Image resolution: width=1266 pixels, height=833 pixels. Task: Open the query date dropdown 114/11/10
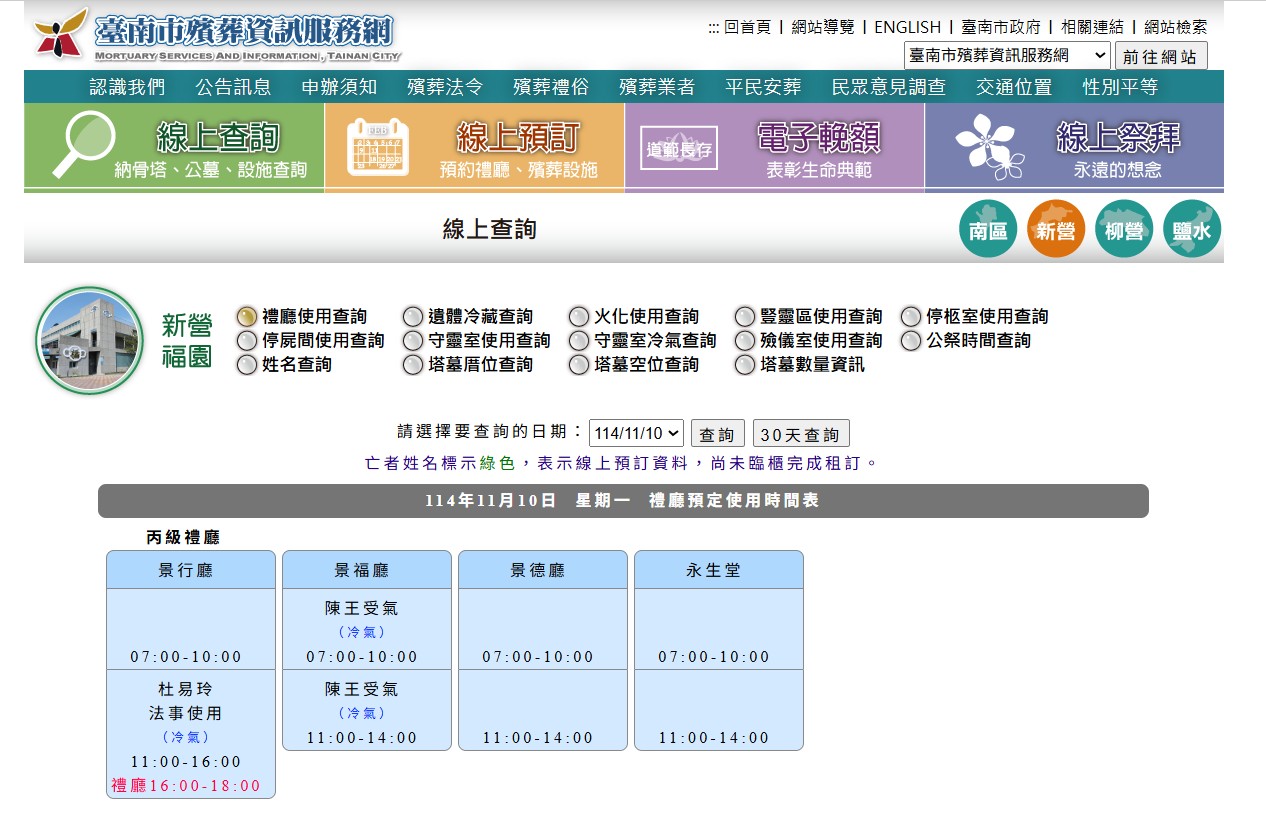pos(636,434)
